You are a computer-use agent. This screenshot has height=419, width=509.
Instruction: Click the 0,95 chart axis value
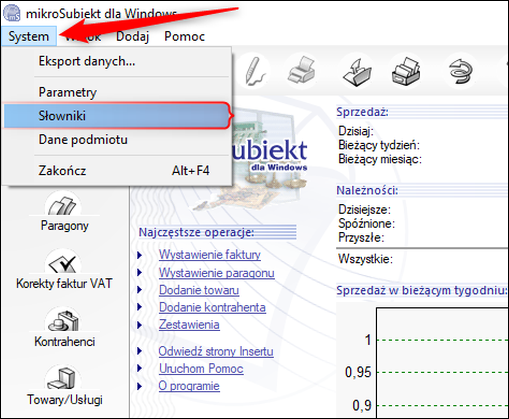coord(358,372)
